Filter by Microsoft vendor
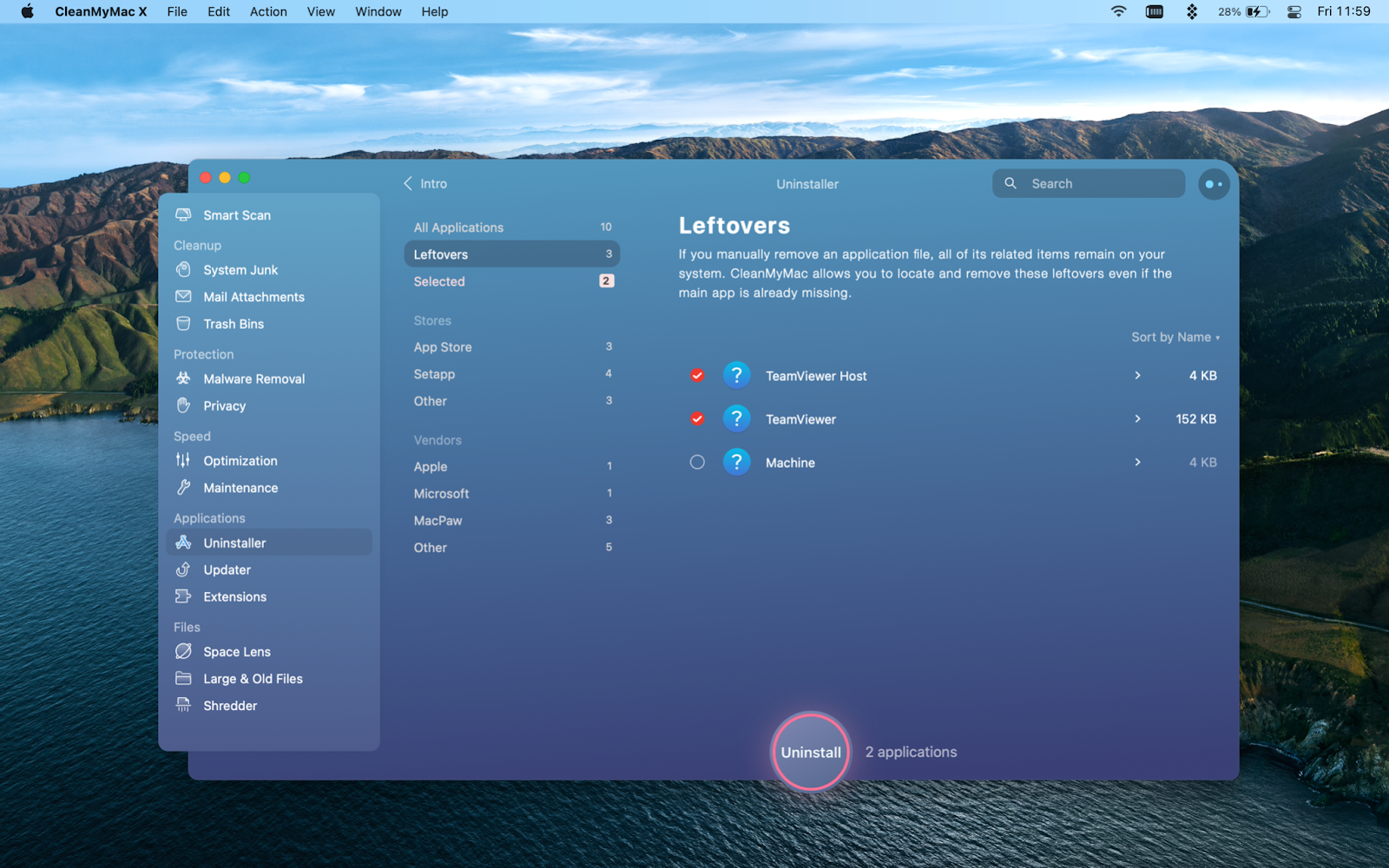This screenshot has width=1389, height=868. (x=512, y=493)
